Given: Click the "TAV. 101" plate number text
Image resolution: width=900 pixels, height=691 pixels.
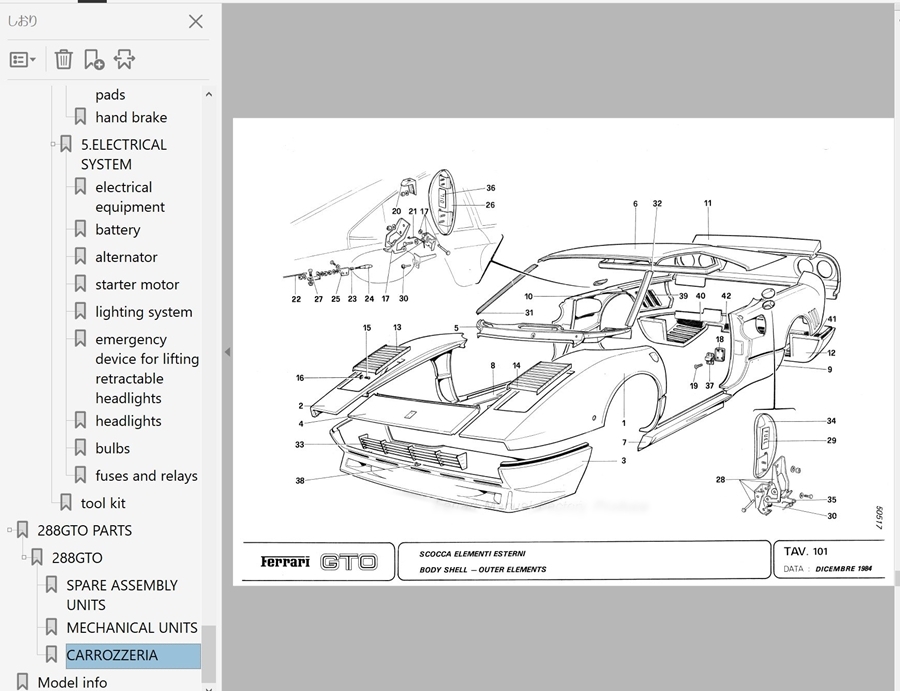Looking at the screenshot, I should click(x=806, y=552).
